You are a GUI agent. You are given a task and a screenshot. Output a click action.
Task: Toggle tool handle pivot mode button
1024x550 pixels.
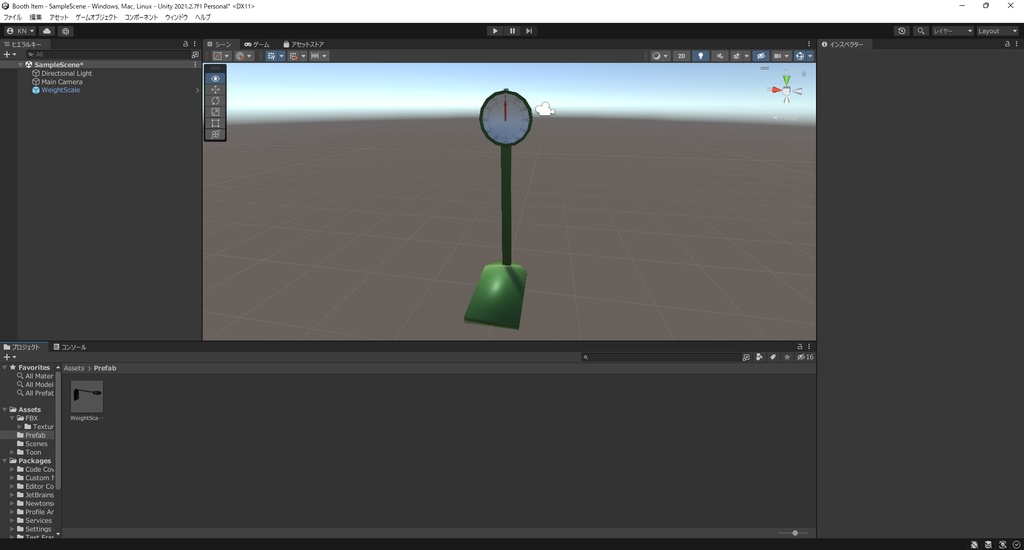pyautogui.click(x=221, y=56)
